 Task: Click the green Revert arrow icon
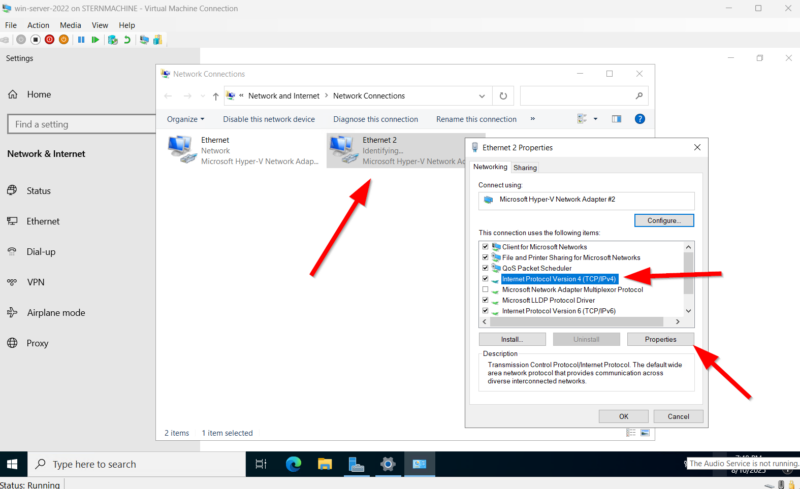127,40
